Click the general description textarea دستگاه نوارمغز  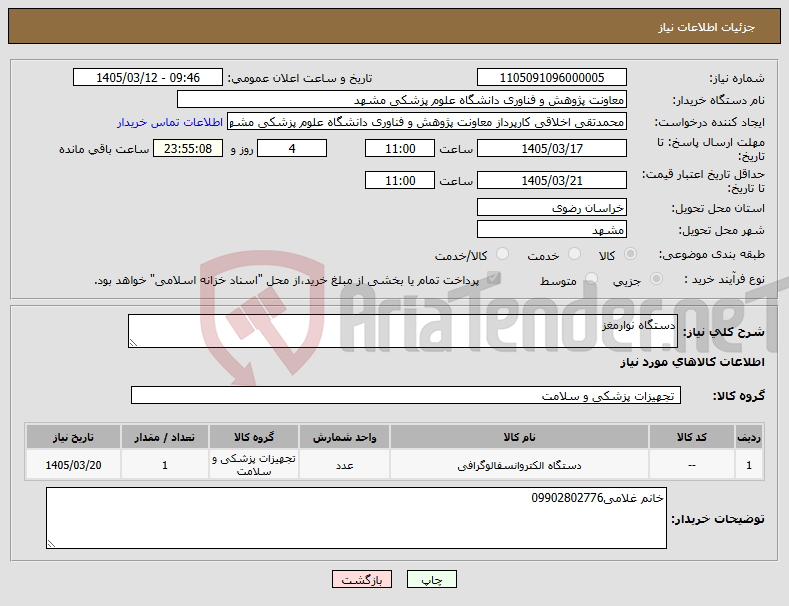[403, 331]
